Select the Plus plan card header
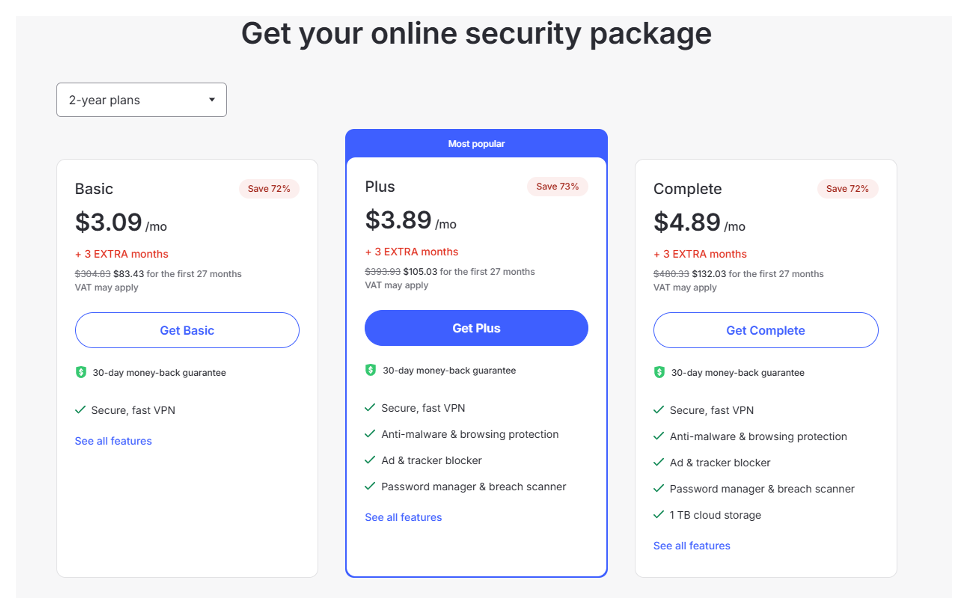 coord(380,186)
